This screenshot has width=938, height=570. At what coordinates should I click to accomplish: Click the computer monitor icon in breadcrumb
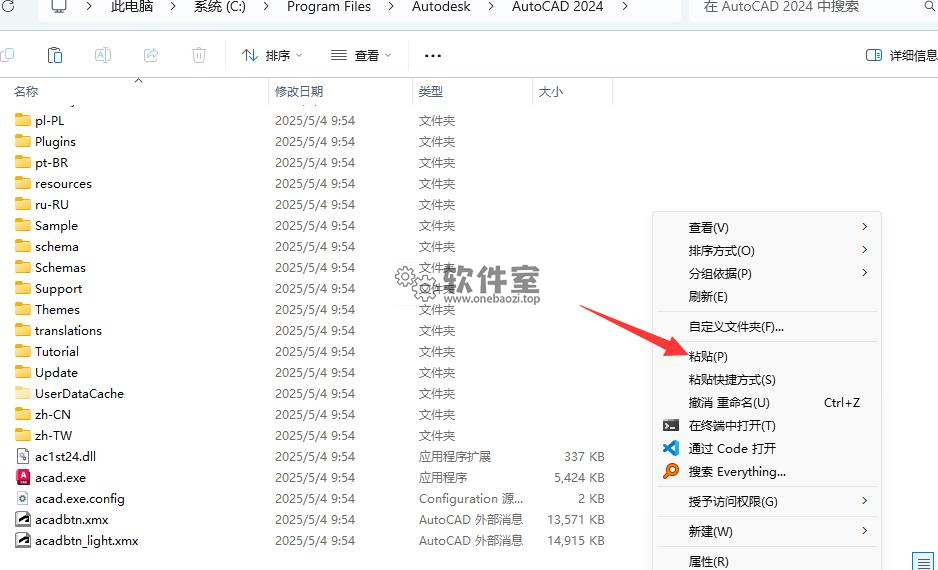[59, 7]
